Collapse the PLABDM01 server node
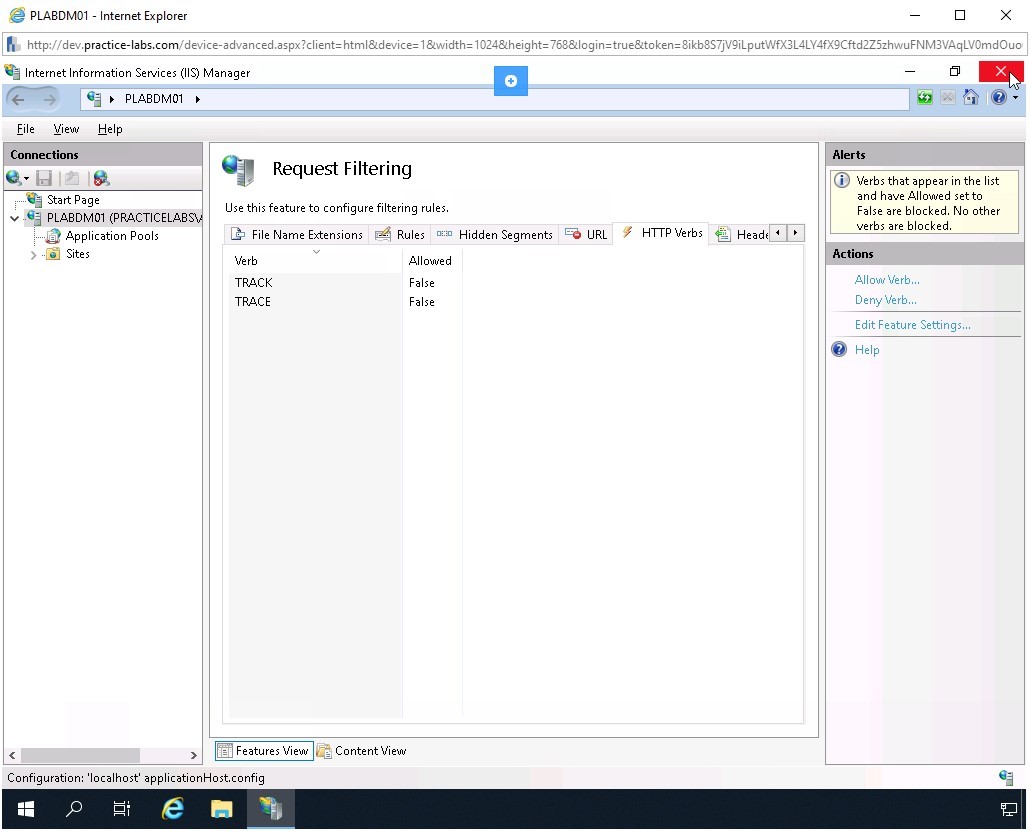This screenshot has width=1030, height=833. [x=14, y=217]
